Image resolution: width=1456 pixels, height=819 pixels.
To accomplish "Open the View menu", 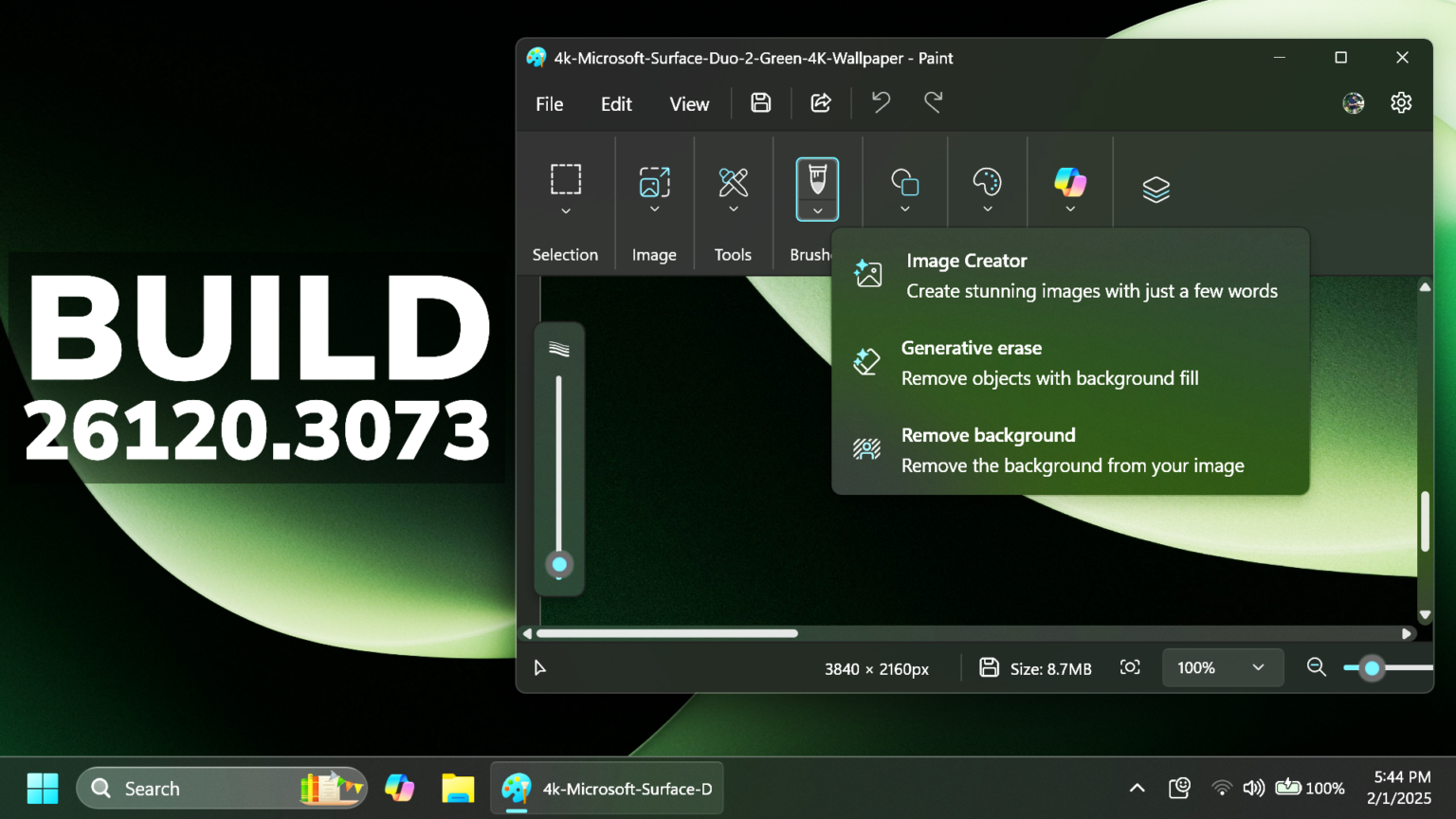I will click(689, 103).
